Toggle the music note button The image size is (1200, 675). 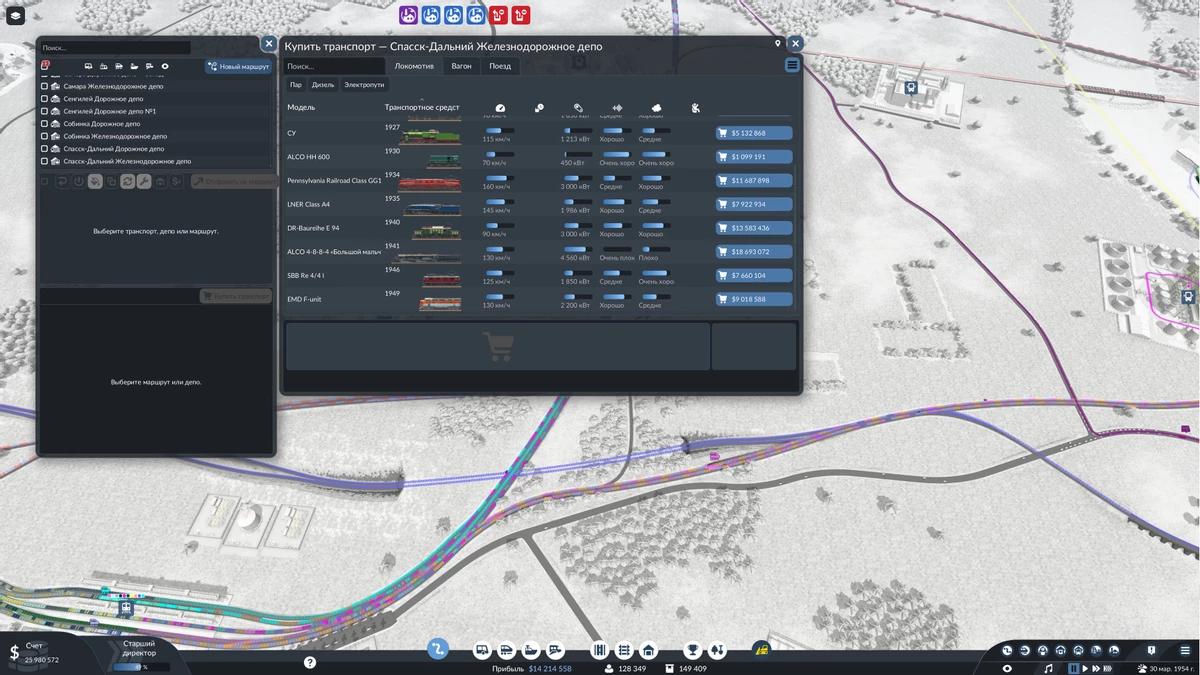coord(1048,668)
